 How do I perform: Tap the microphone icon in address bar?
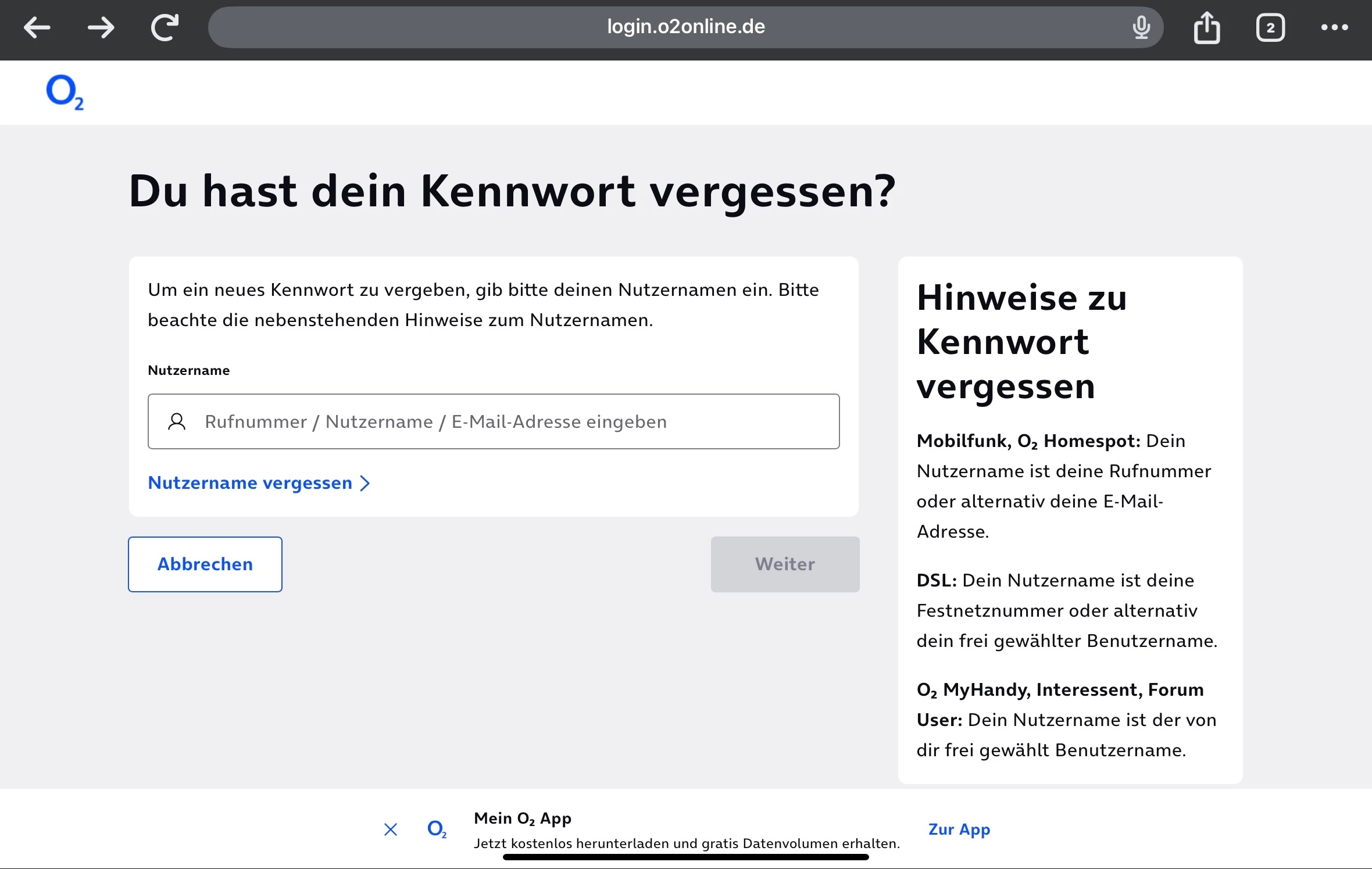point(1141,27)
